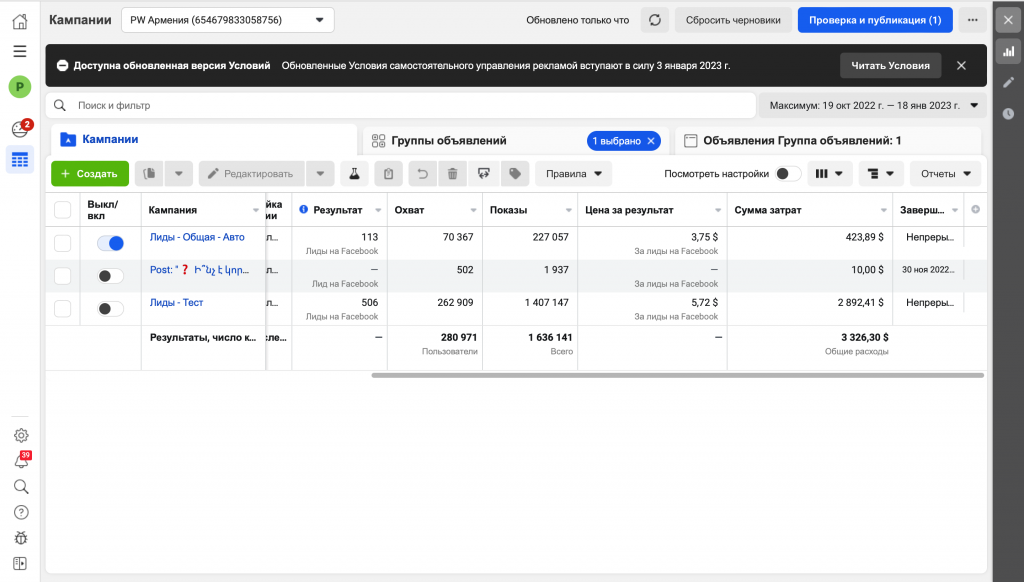
Task: Click the bug report icon in sidebar
Action: pyautogui.click(x=21, y=538)
